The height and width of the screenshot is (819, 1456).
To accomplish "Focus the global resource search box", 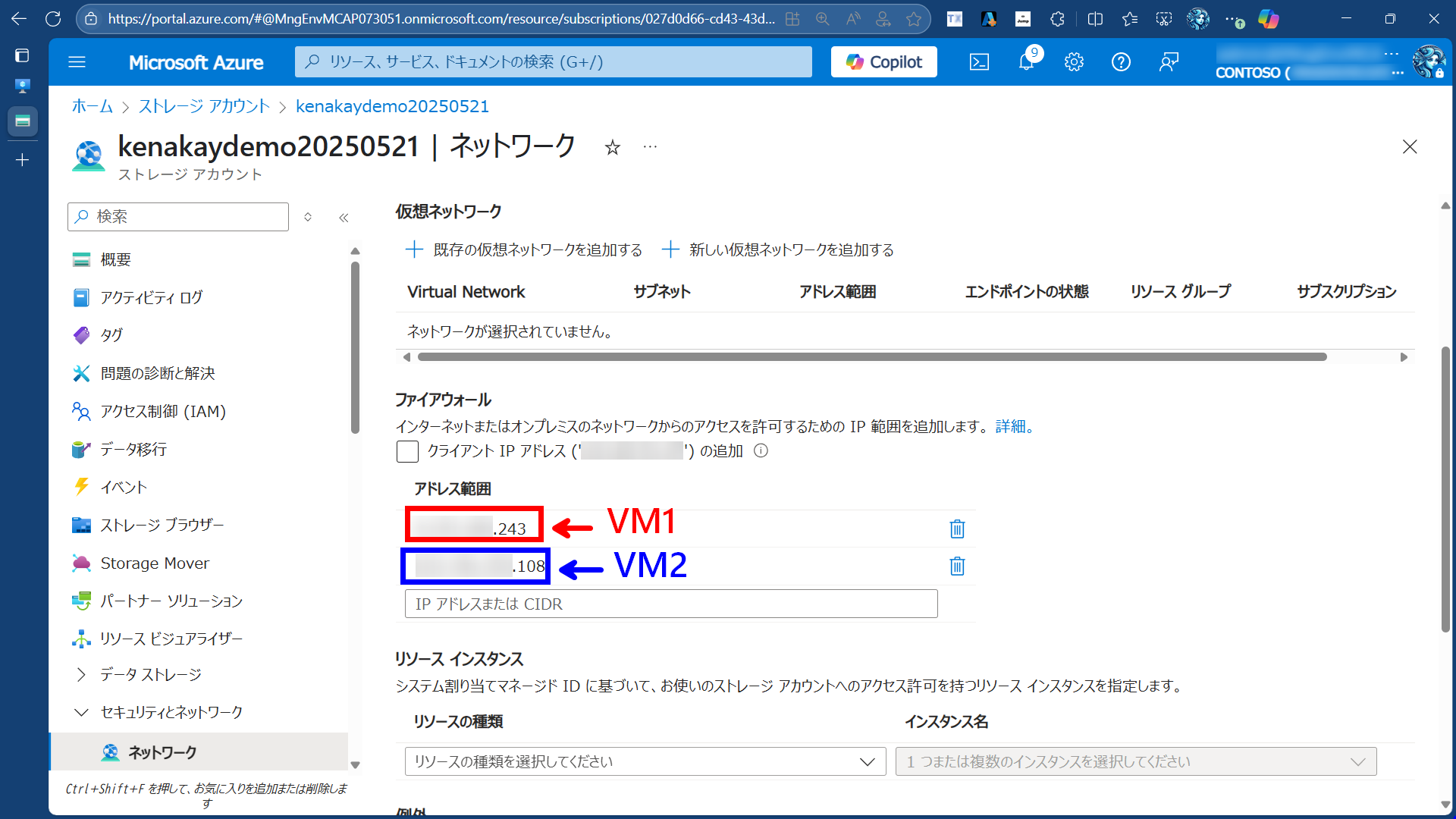I will click(553, 62).
